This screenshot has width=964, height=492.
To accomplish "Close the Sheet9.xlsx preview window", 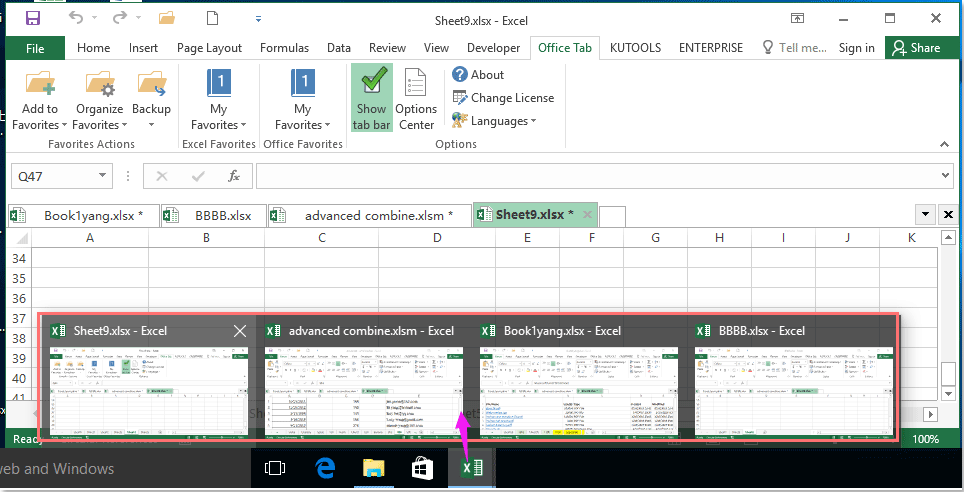I will (240, 331).
